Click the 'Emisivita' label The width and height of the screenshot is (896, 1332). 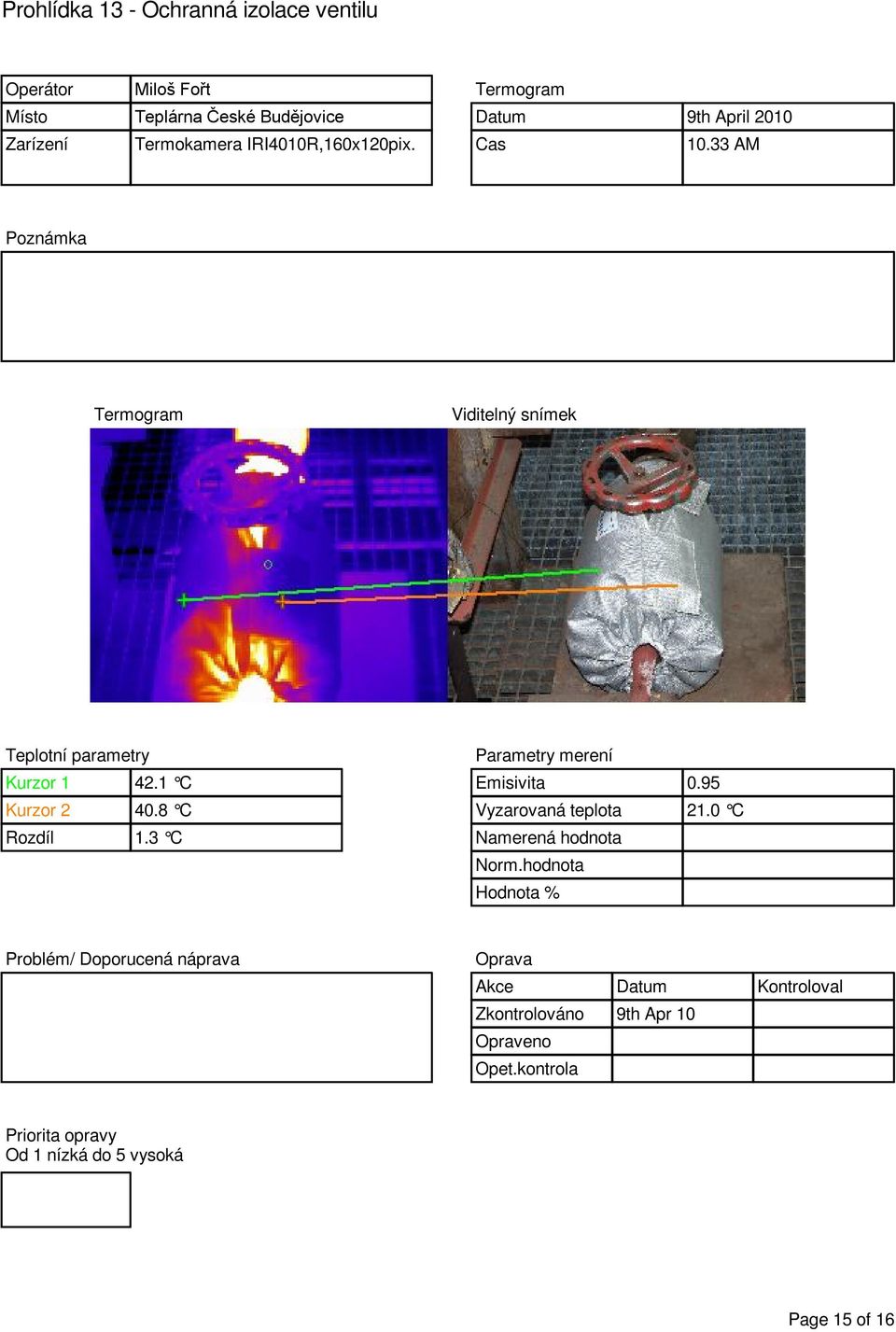coord(511,783)
